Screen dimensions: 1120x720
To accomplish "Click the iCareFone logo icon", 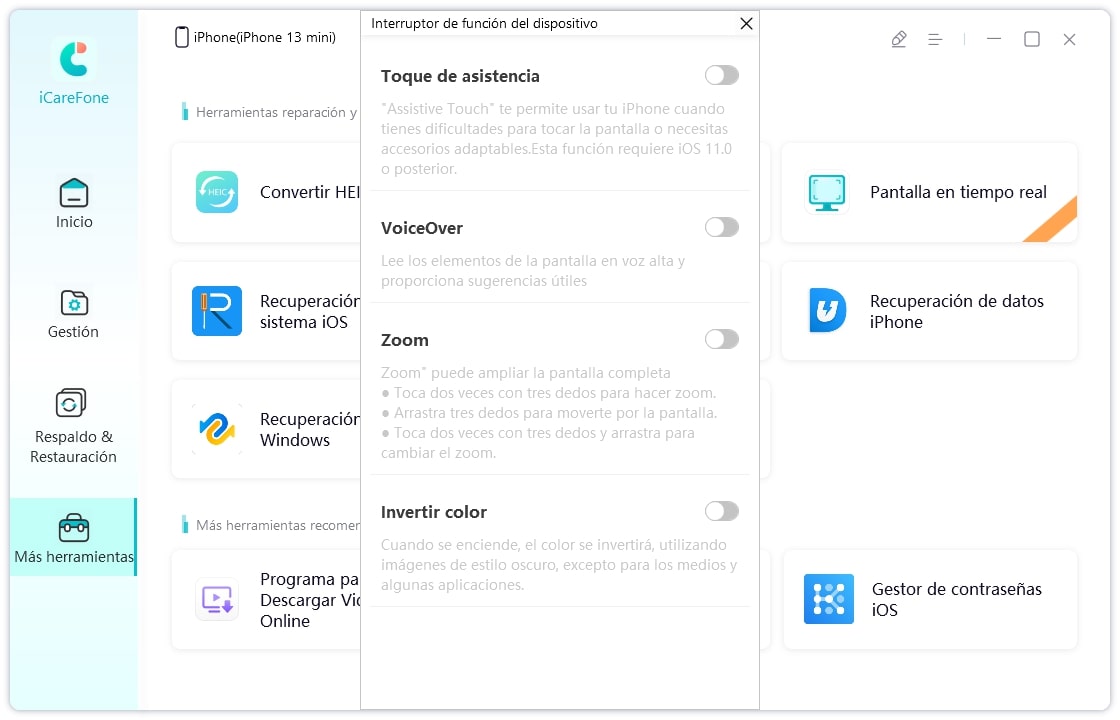I will click(74, 59).
